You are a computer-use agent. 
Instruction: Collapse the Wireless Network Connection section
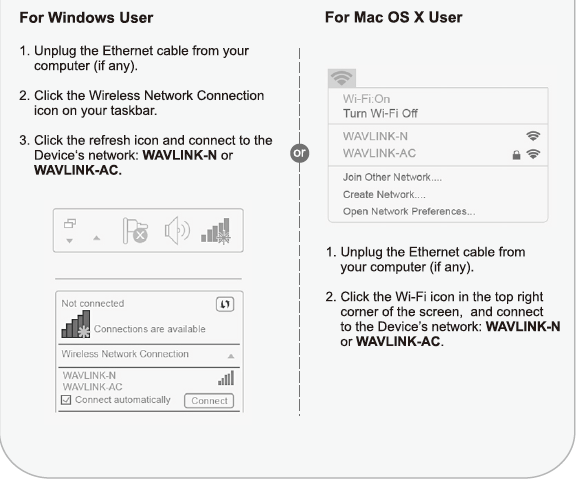[x=231, y=356]
